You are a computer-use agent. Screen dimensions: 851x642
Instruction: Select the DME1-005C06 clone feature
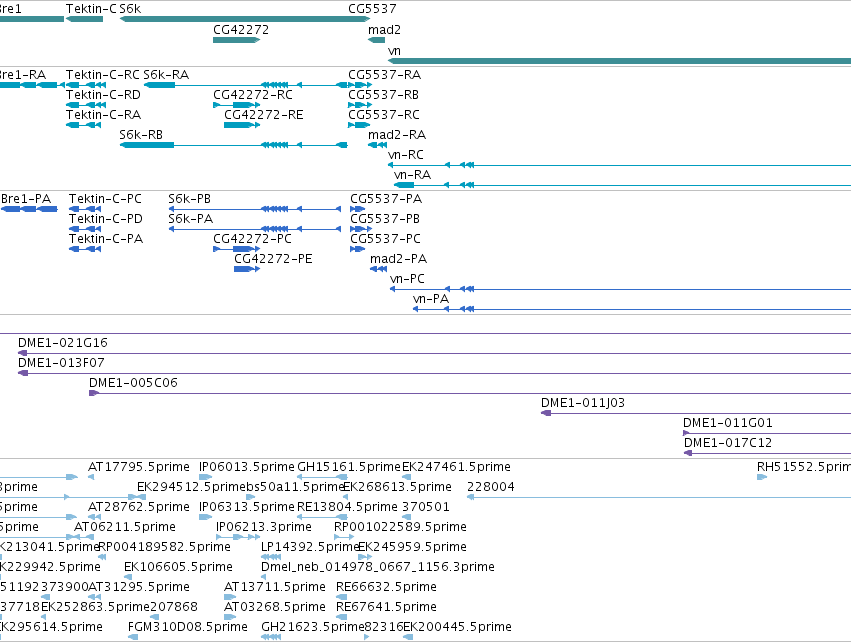470,393
